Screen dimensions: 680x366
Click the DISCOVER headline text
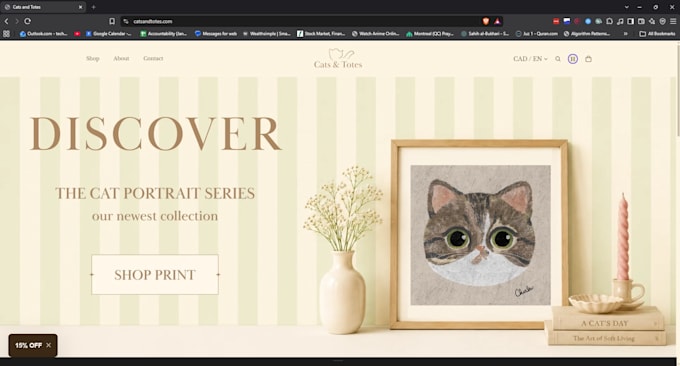click(x=156, y=134)
